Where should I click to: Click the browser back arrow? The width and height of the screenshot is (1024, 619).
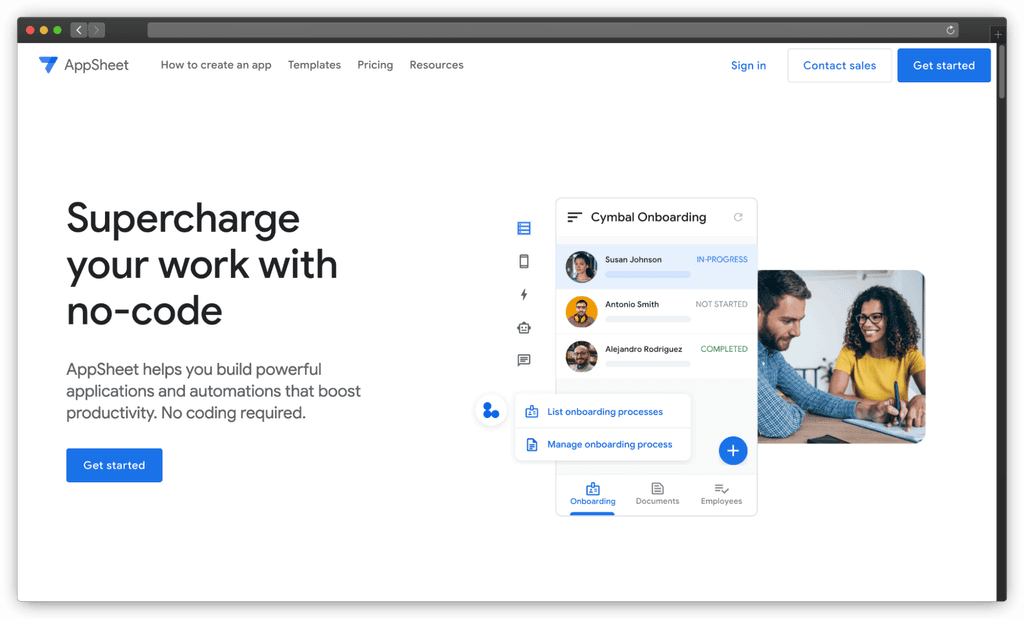[79, 30]
